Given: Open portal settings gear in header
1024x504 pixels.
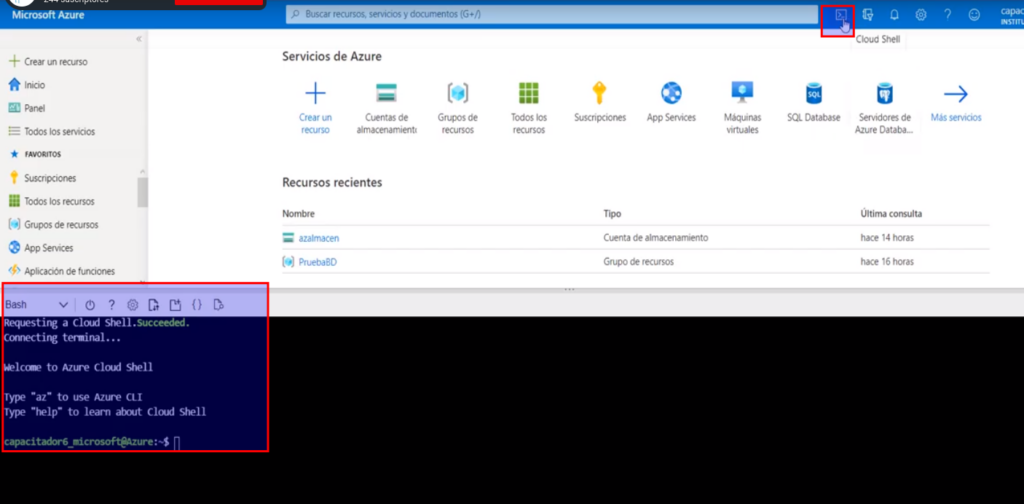Looking at the screenshot, I should click(x=921, y=14).
